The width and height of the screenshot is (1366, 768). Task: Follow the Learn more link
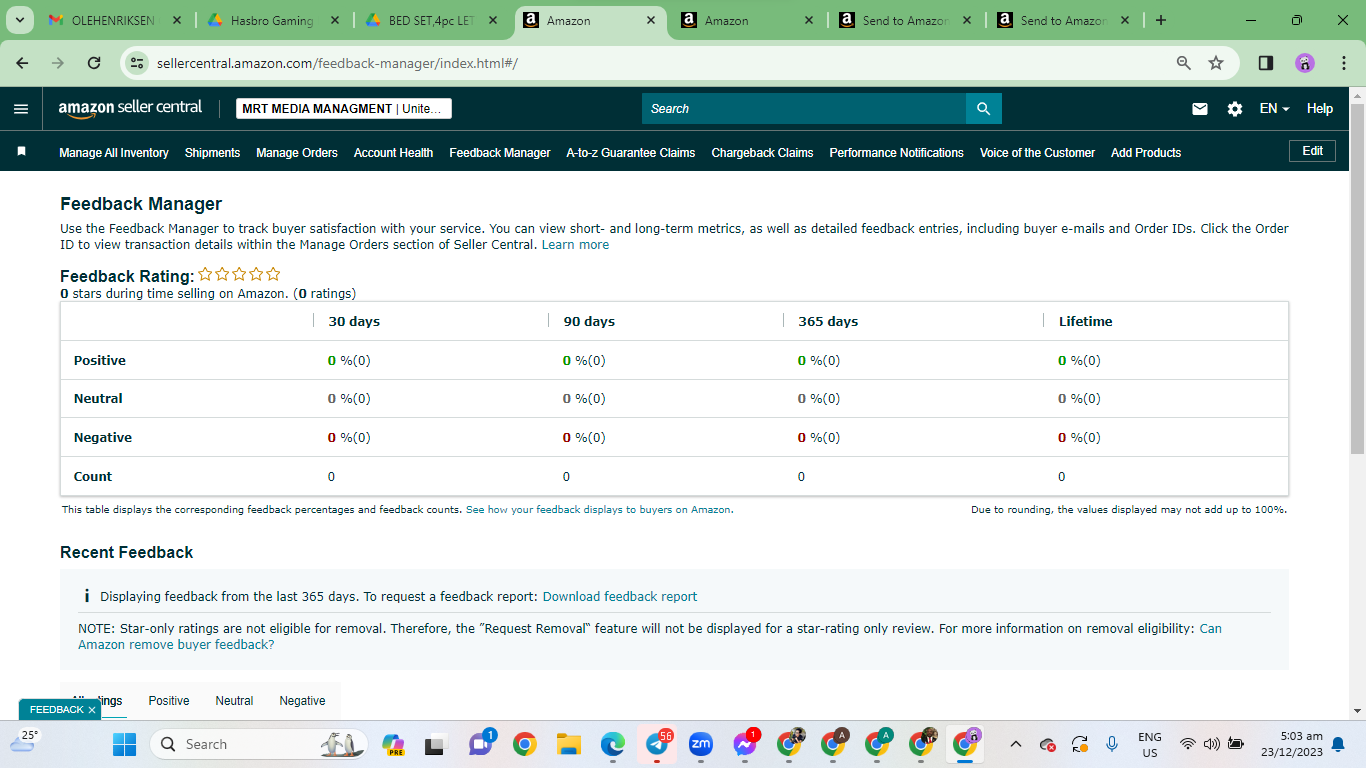click(x=575, y=245)
